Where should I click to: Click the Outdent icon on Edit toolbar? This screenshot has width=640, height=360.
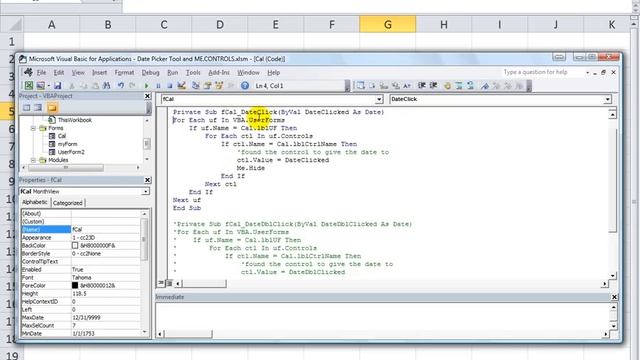[433, 85]
